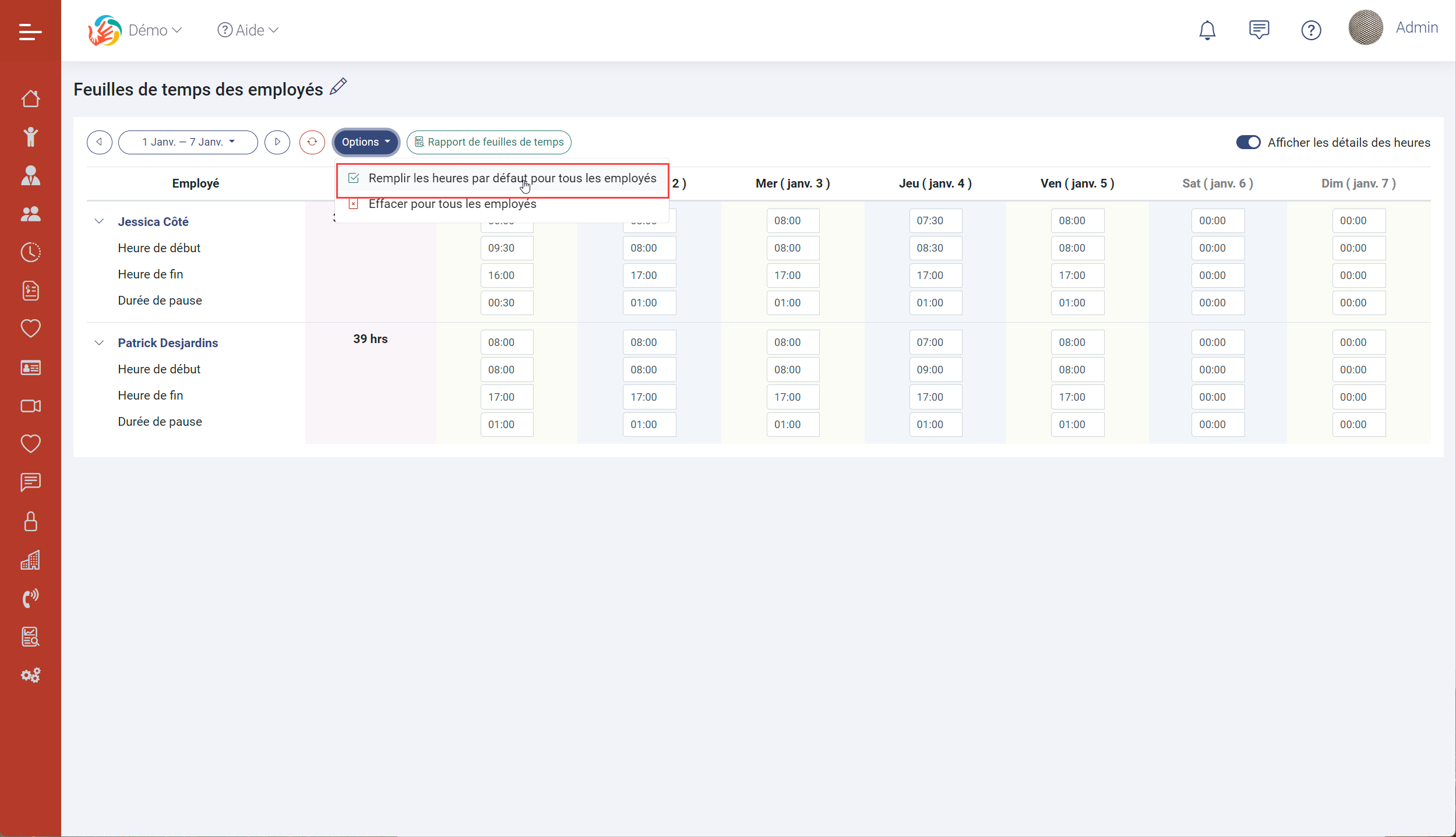Viewport: 1456px width, 837px height.
Task: Open the notifications bell icon
Action: [1207, 30]
